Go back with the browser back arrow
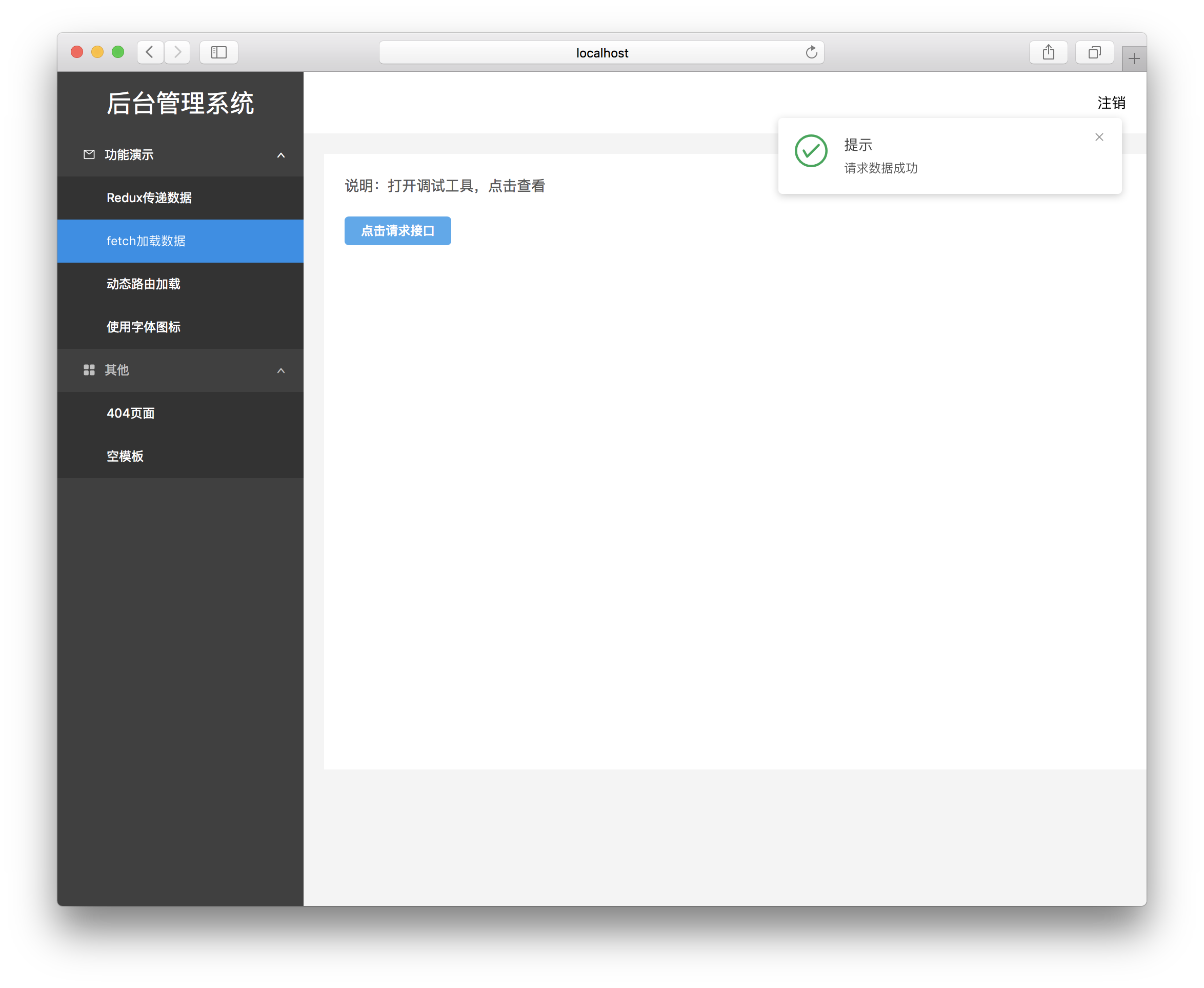This screenshot has height=988, width=1204. point(150,53)
